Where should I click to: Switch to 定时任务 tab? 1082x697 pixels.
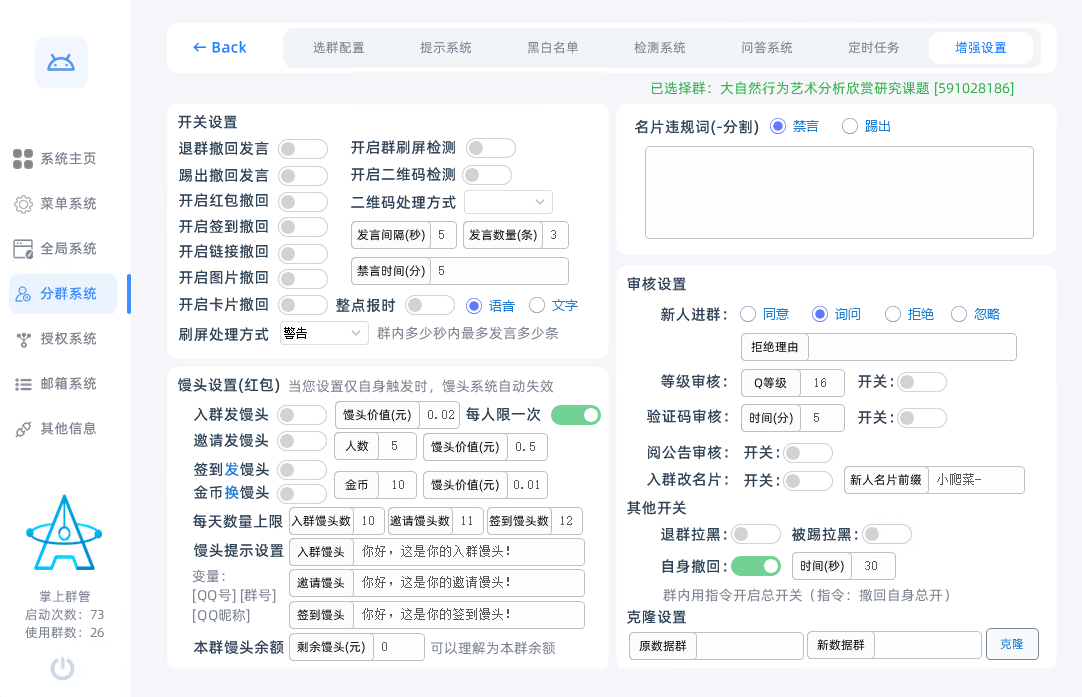pos(873,48)
